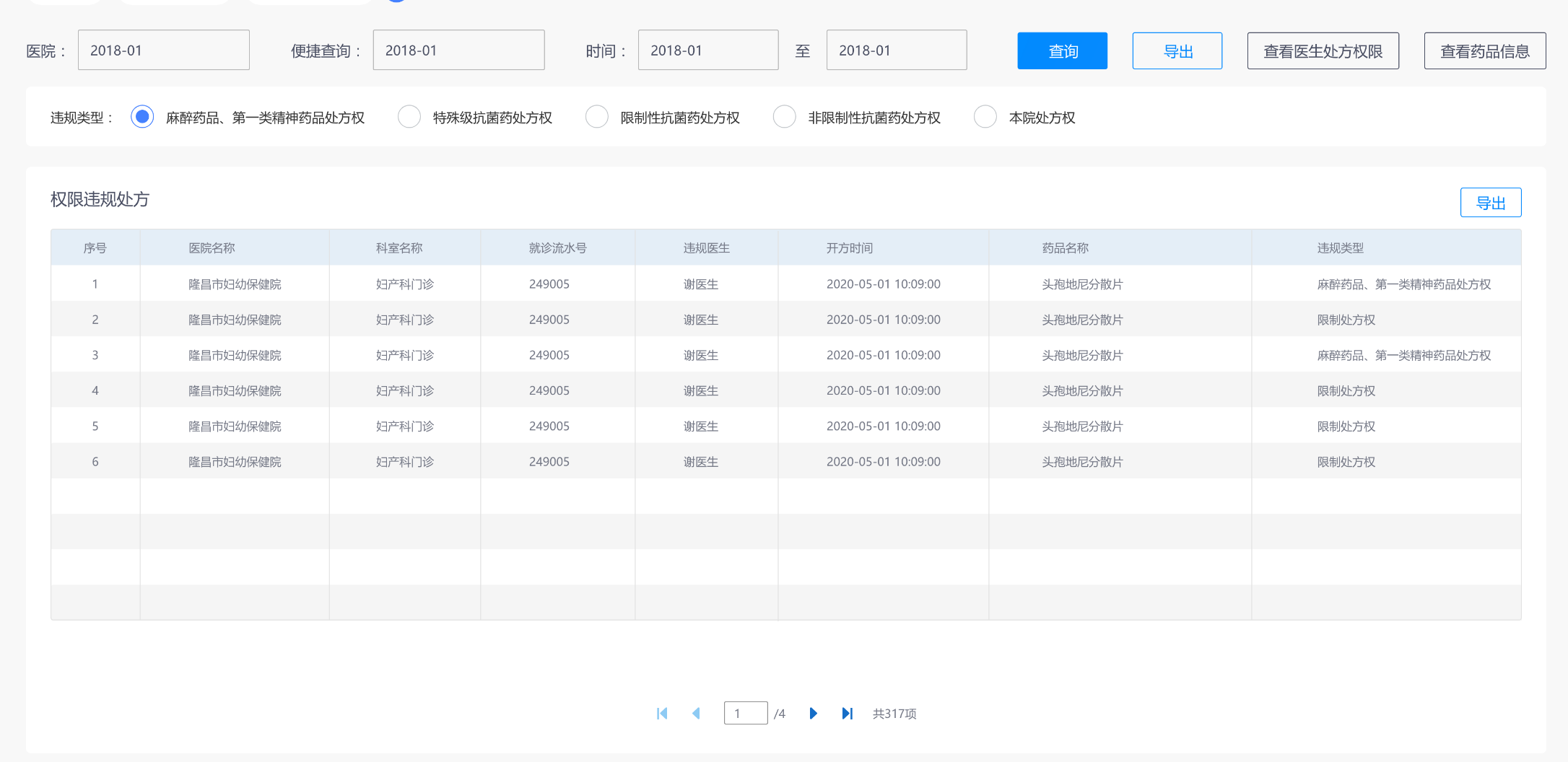Open 查看医生处方权限 button
1568x762 pixels.
click(x=1323, y=51)
